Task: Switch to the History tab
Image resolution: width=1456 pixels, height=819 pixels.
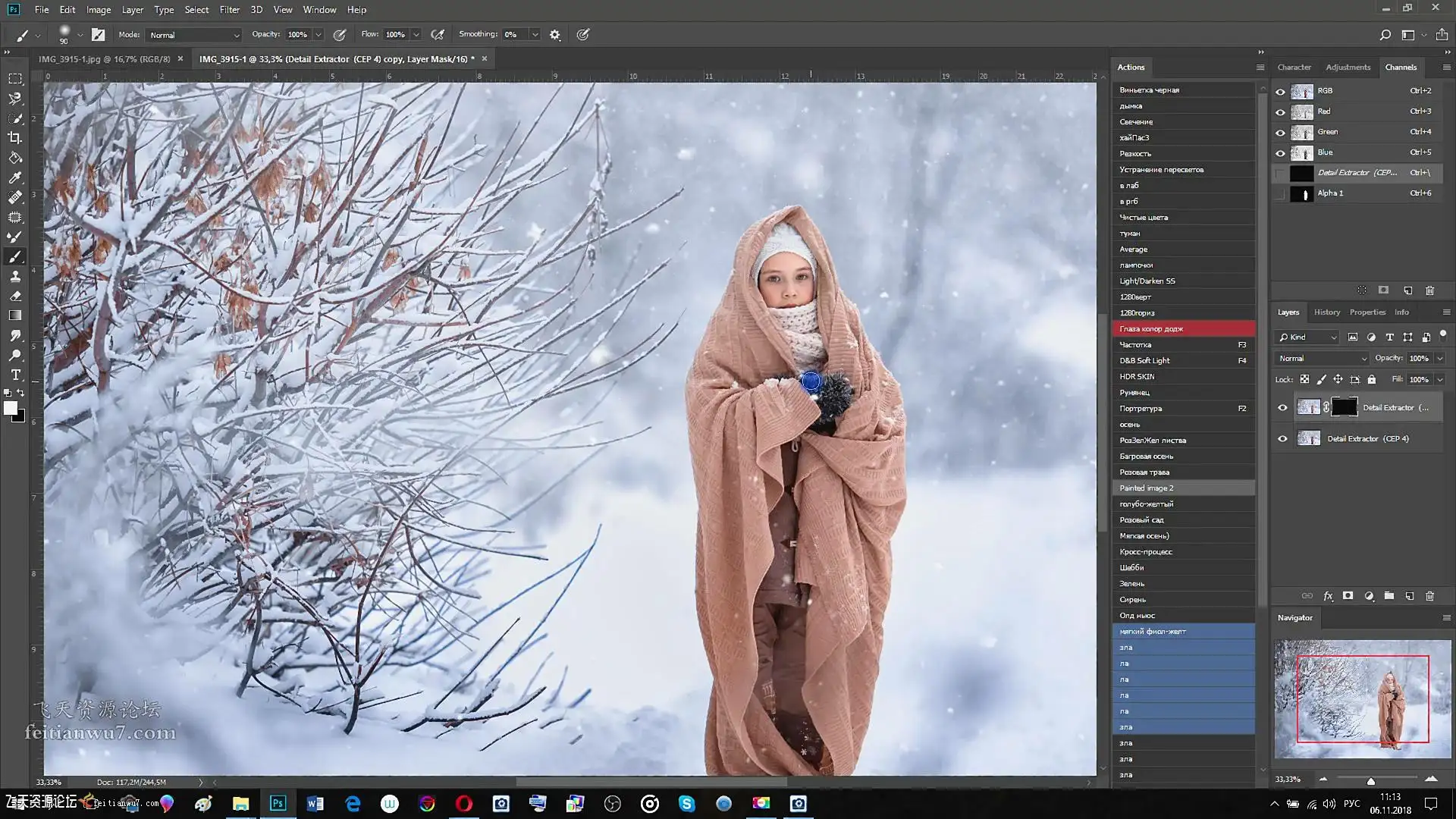Action: click(1326, 312)
